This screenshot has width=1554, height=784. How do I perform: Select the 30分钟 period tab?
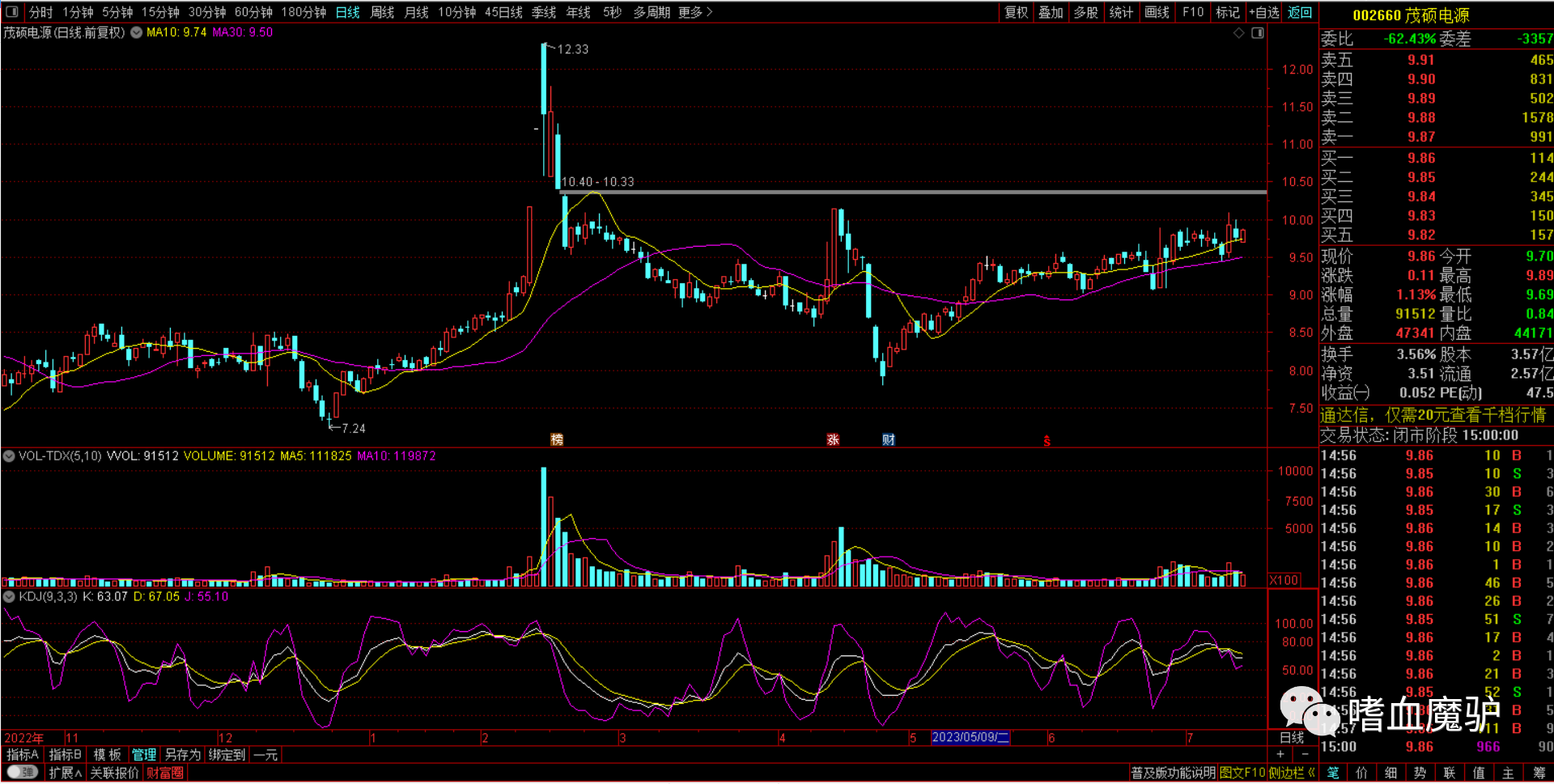tap(207, 12)
